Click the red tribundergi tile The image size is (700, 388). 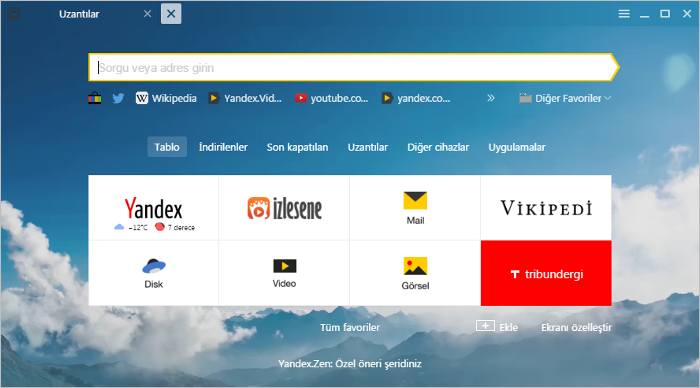(546, 273)
